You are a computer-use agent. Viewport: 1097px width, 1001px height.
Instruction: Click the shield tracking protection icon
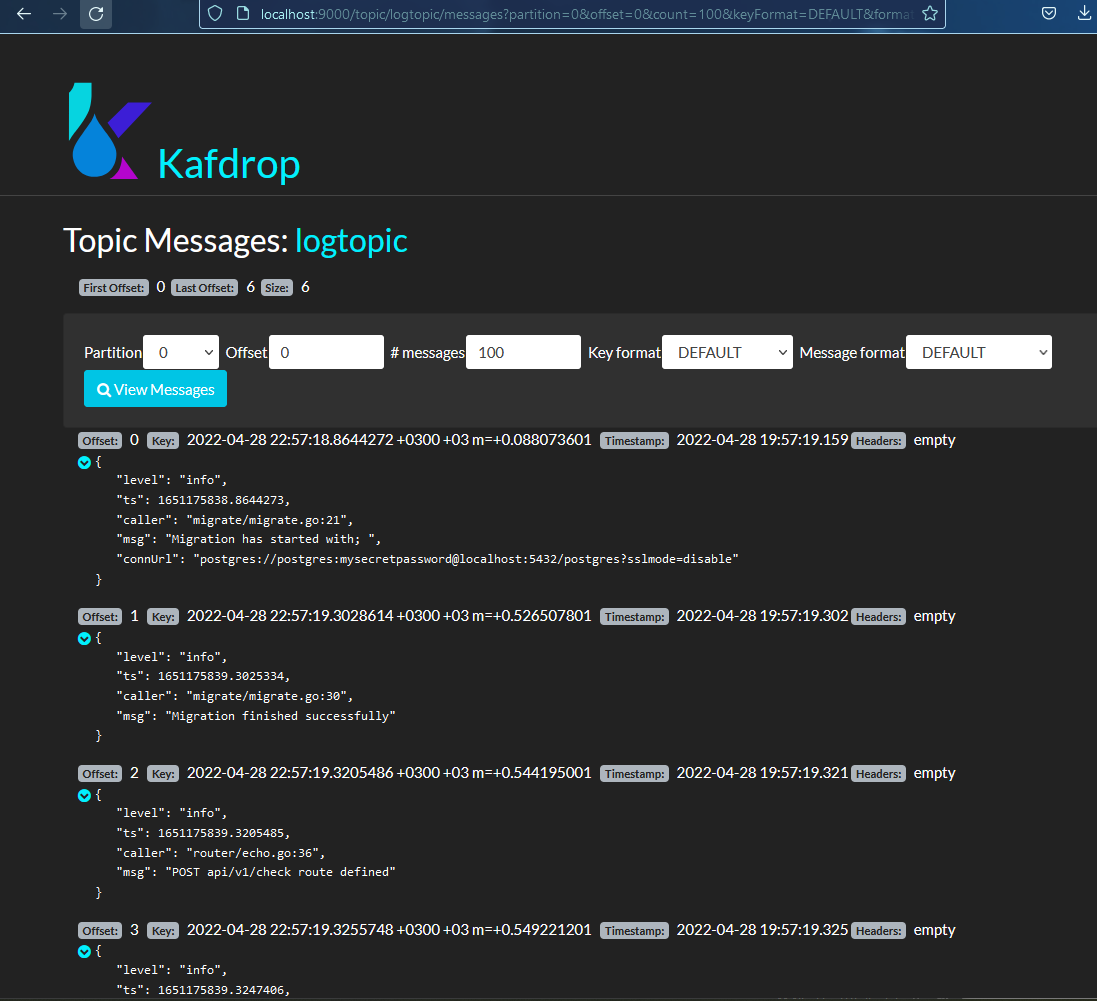coord(213,14)
